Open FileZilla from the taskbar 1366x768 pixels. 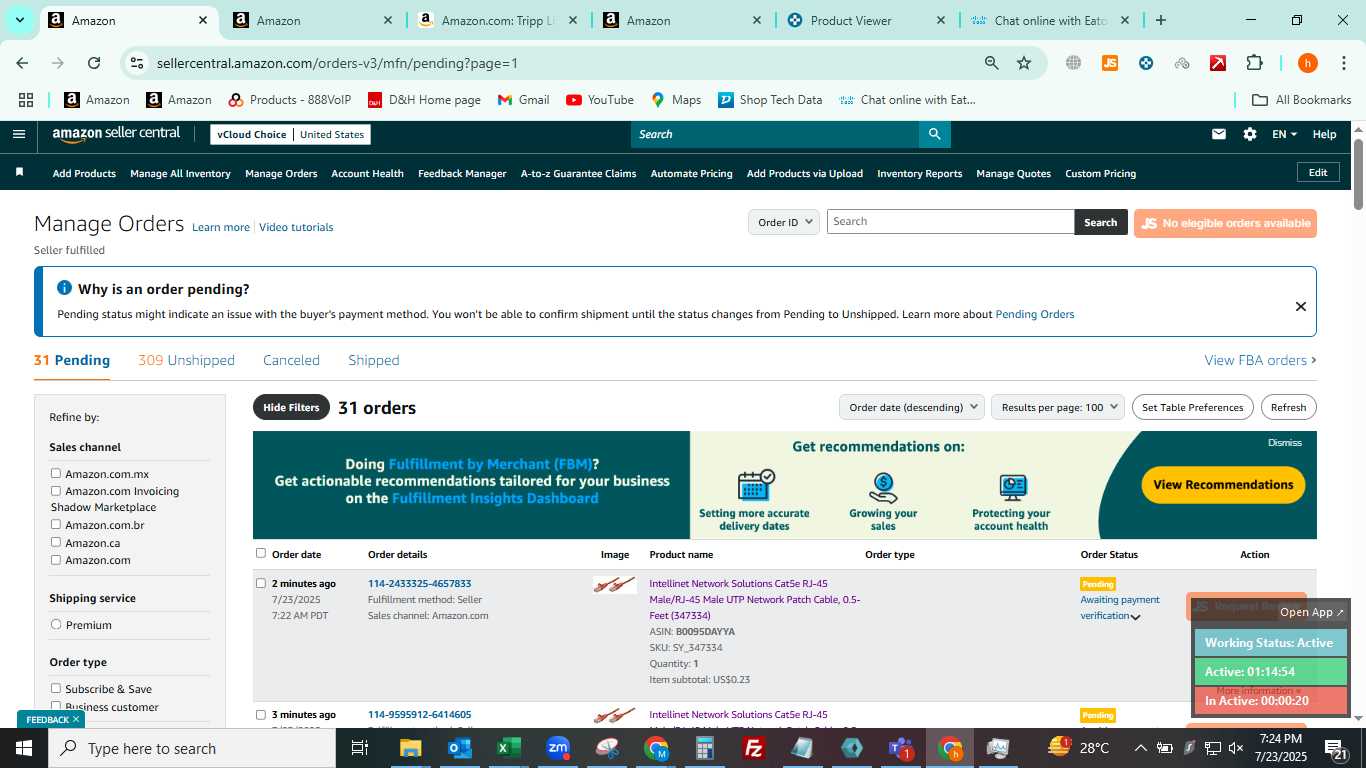click(x=754, y=748)
